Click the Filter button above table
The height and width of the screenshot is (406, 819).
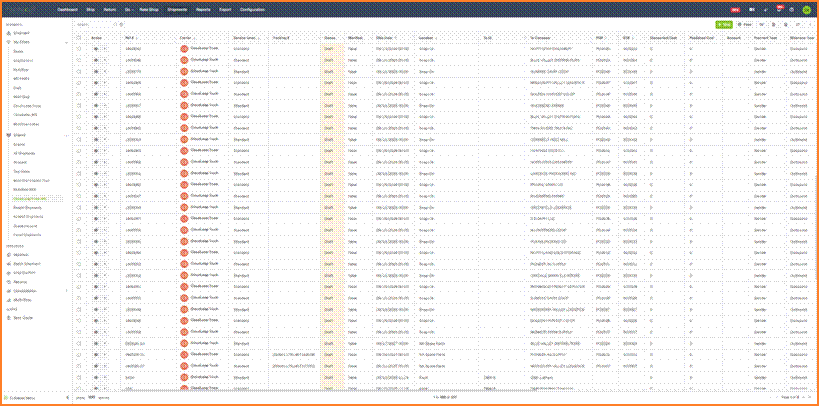point(745,24)
